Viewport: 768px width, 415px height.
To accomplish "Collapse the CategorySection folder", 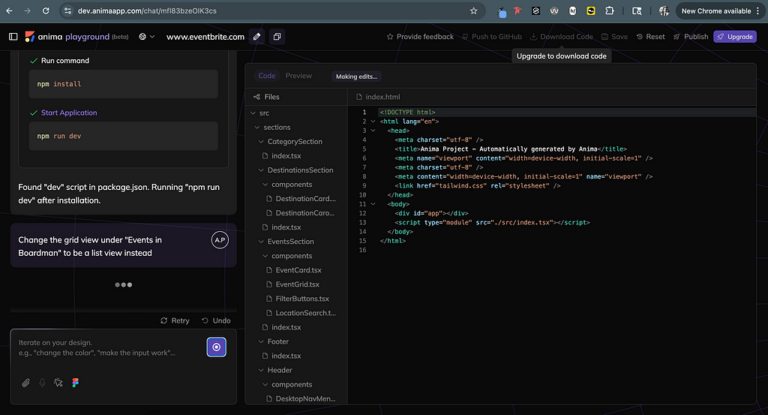I will 261,142.
